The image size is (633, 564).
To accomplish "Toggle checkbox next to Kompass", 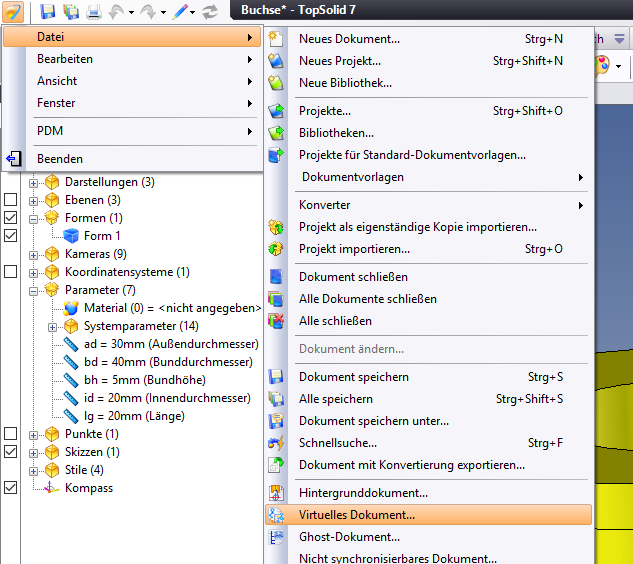I will coord(10,488).
